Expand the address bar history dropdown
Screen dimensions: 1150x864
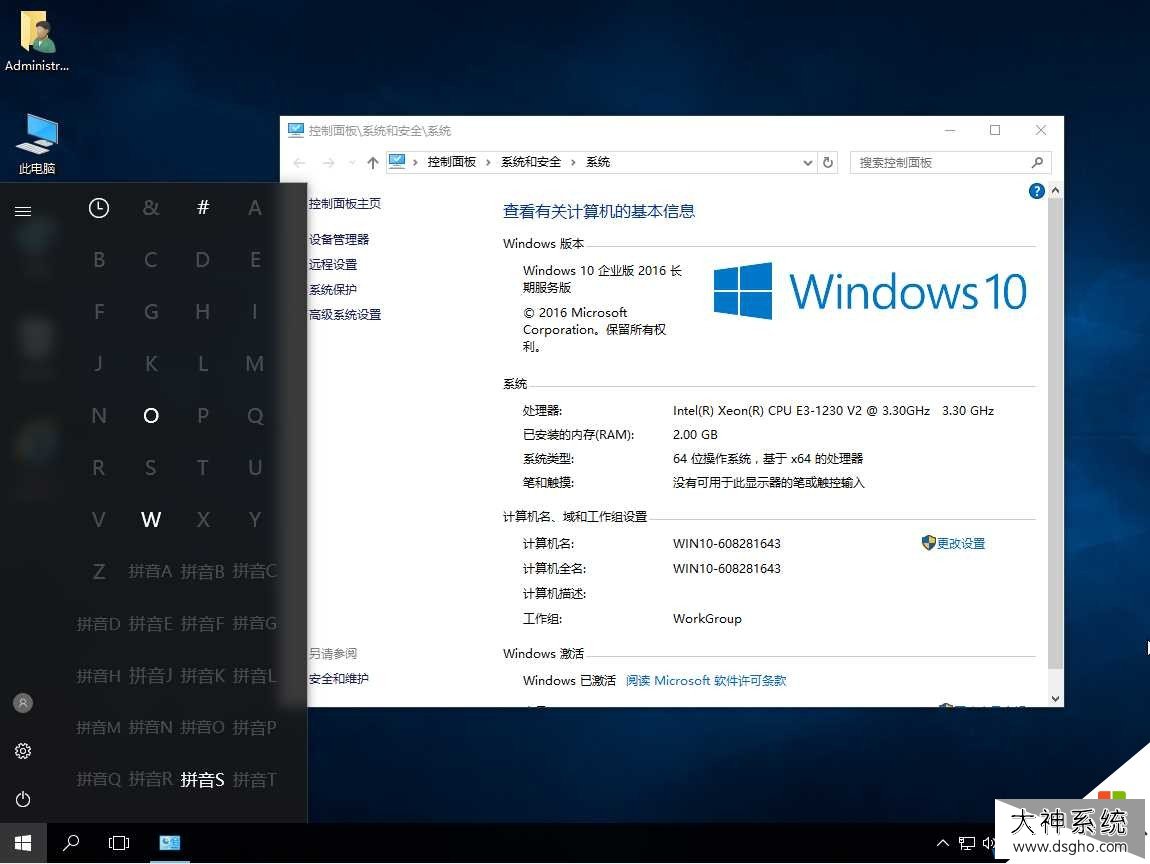click(807, 163)
